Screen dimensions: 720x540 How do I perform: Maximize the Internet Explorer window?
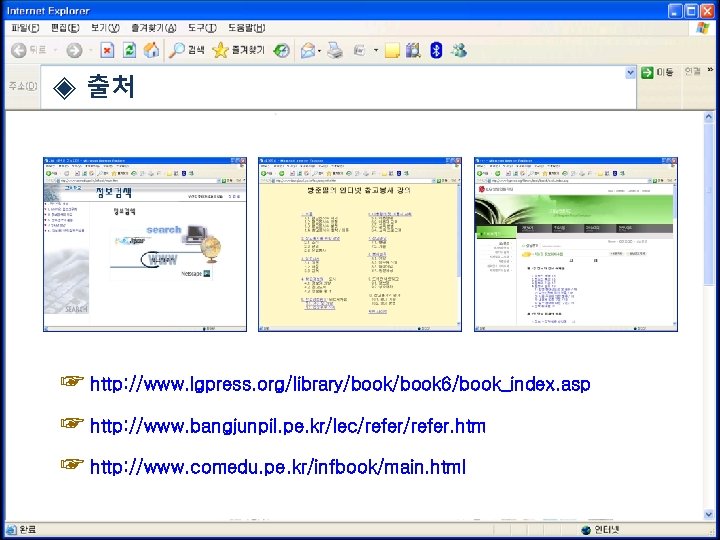coord(691,11)
